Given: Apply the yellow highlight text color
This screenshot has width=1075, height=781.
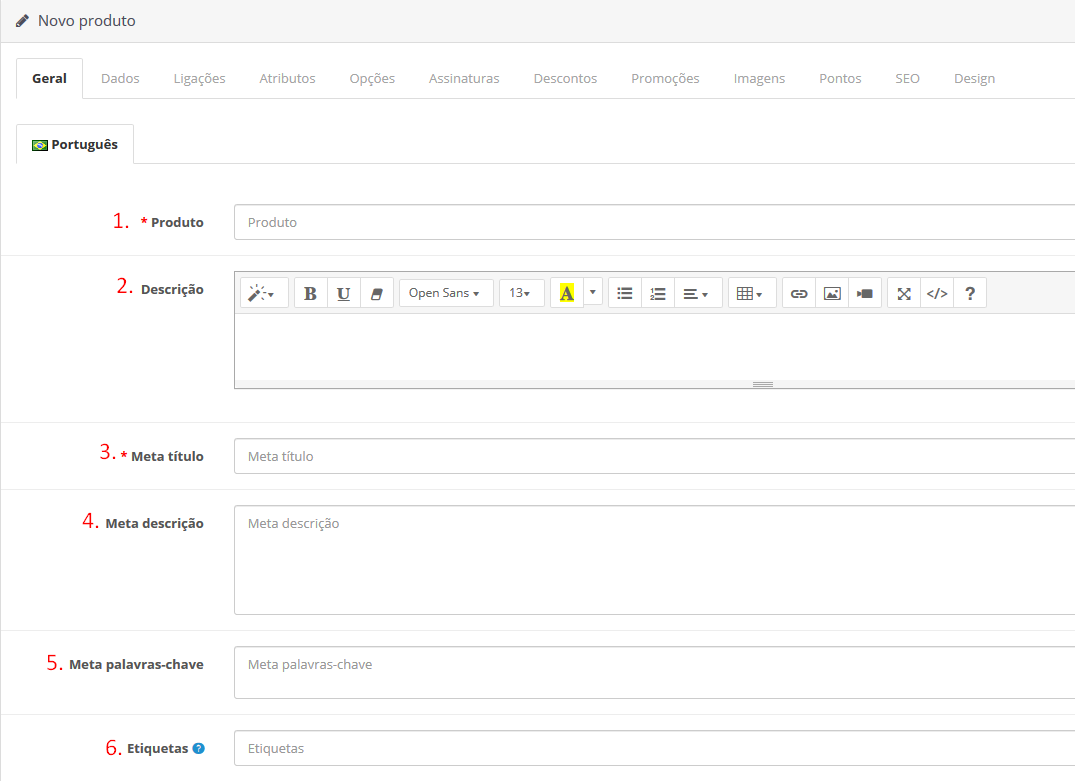Looking at the screenshot, I should tap(566, 293).
